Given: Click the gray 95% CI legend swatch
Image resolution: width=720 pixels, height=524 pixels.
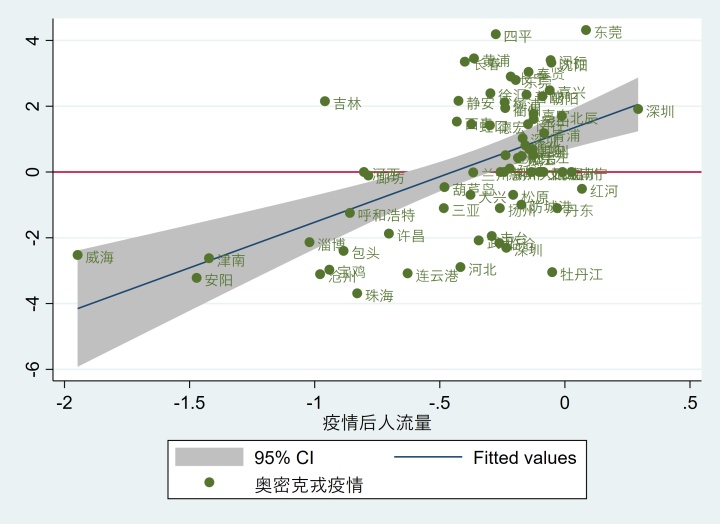Looking at the screenshot, I should pos(209,457).
